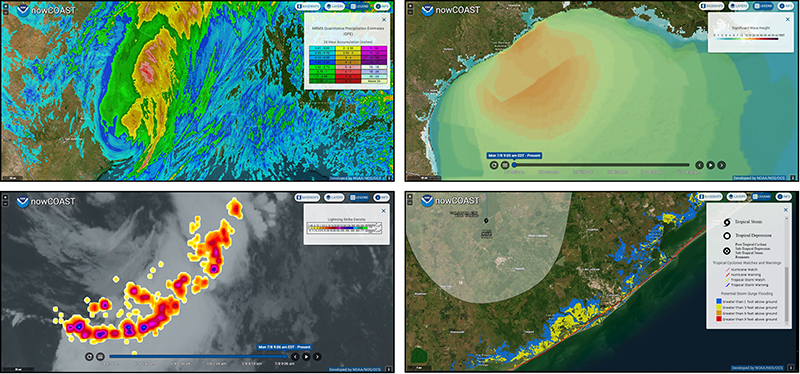Click NOAA logo in wave height map panel
The image size is (800, 374).
click(427, 10)
